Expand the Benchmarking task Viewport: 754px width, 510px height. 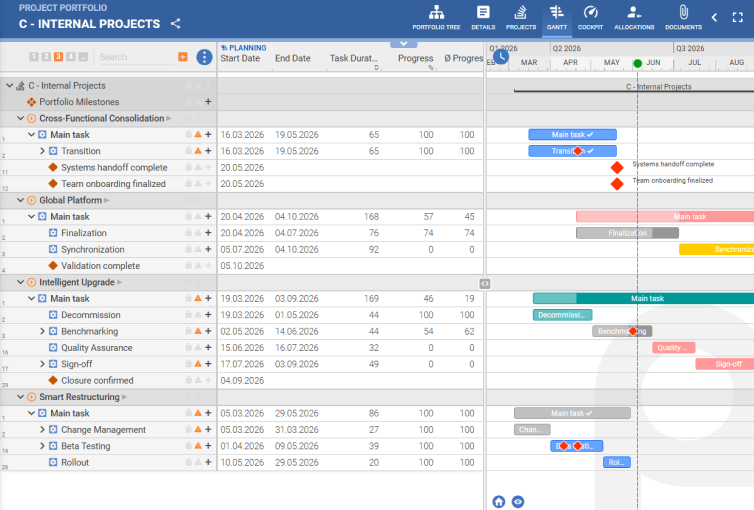click(42, 331)
